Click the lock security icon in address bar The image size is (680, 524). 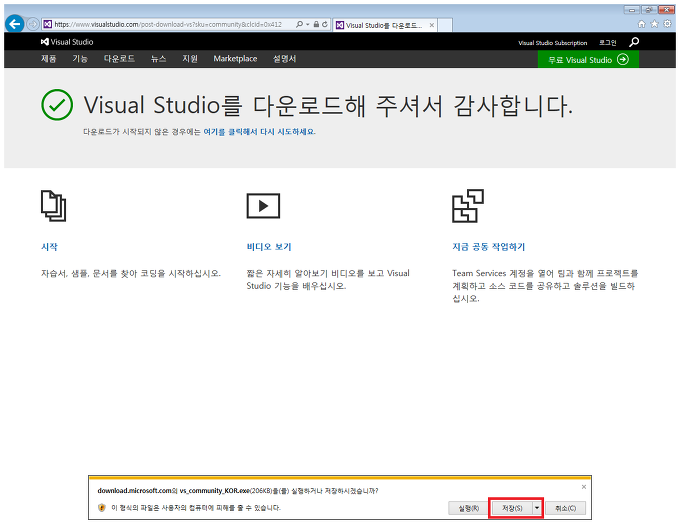tap(316, 24)
